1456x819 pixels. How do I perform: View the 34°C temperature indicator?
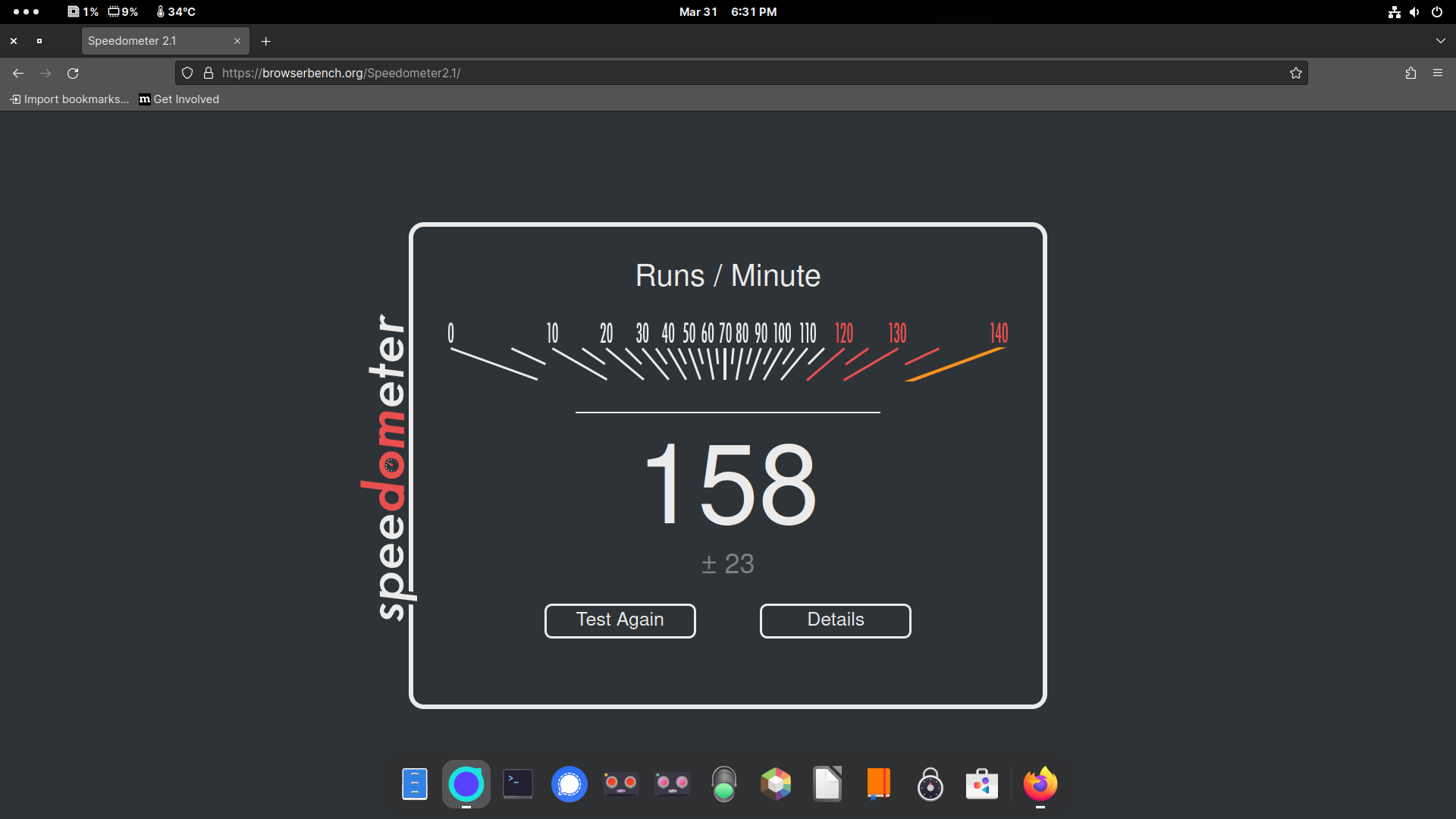pos(176,12)
